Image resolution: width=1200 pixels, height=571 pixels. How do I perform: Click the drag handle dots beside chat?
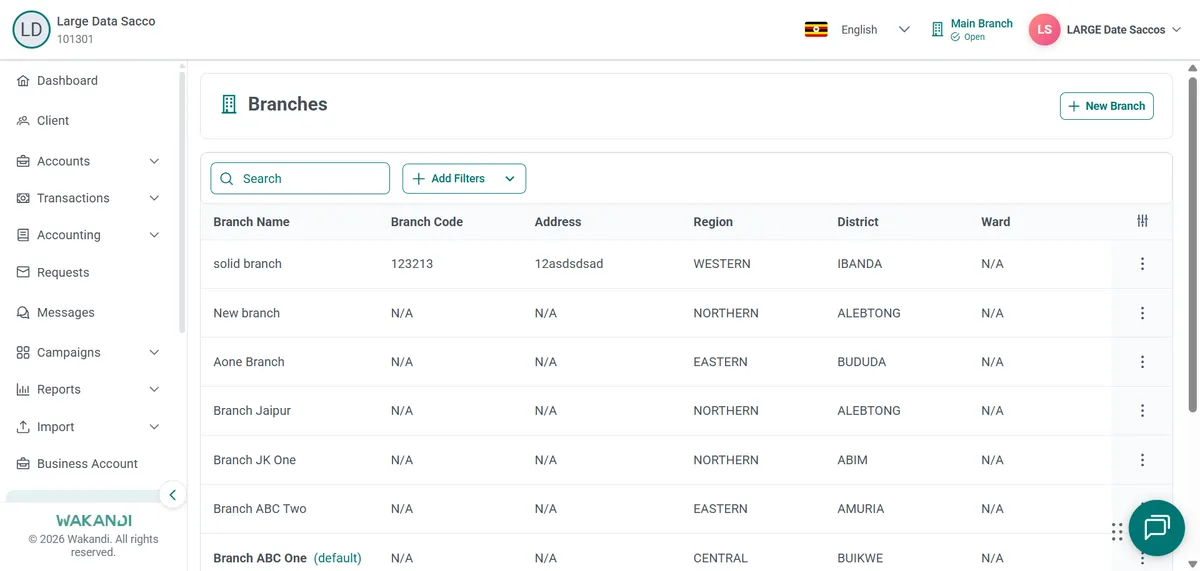point(1117,532)
